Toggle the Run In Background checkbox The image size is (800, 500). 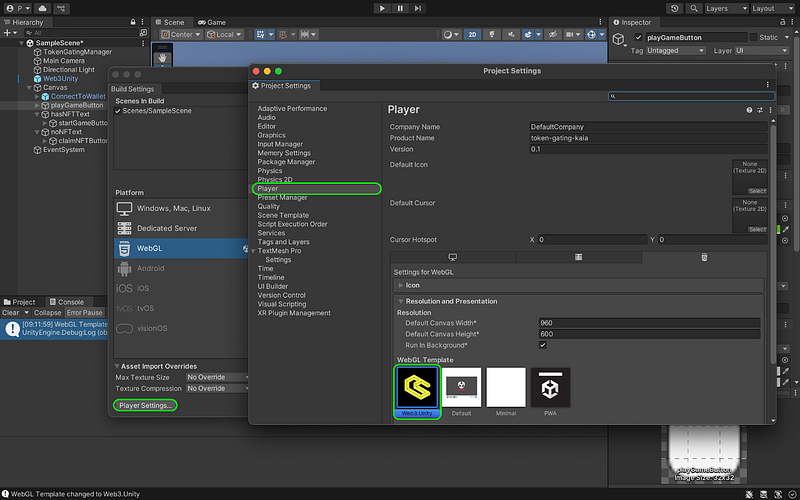pyautogui.click(x=543, y=345)
